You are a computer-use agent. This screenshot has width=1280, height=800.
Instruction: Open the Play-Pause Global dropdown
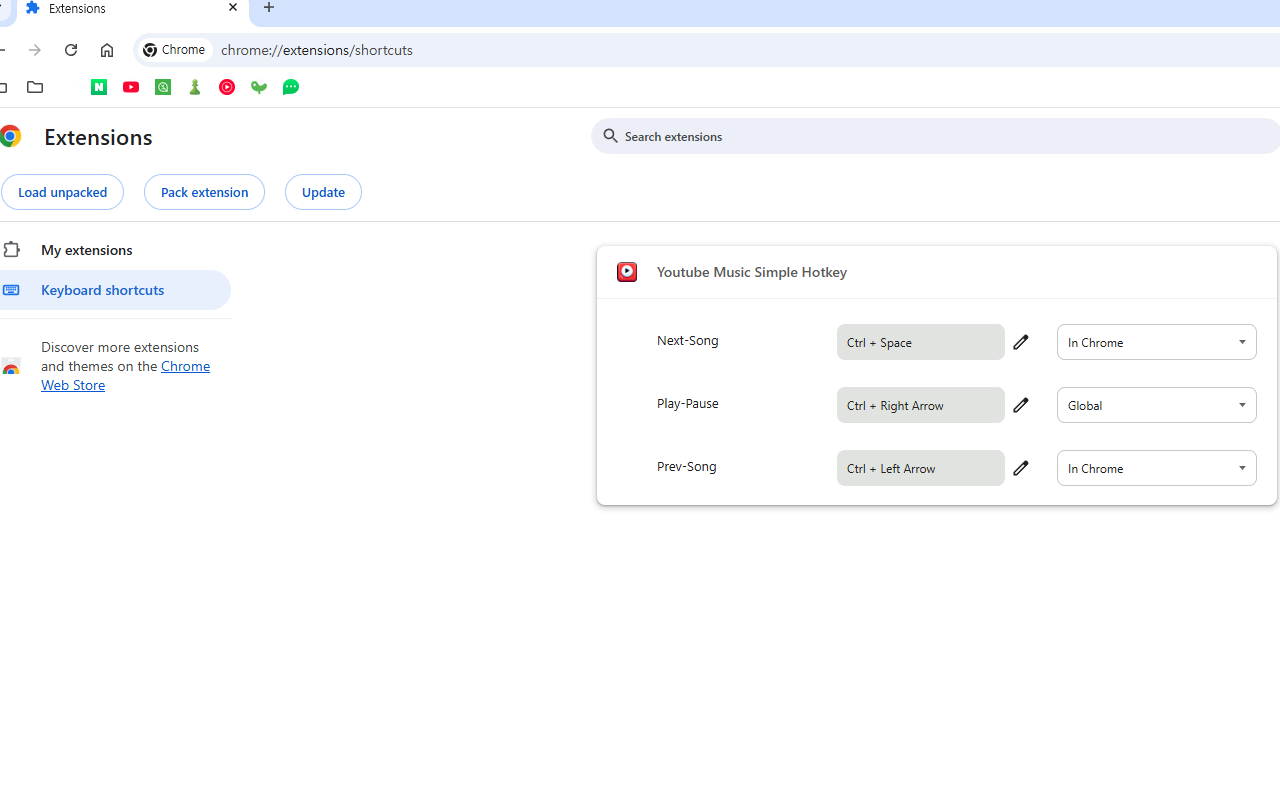point(1156,405)
